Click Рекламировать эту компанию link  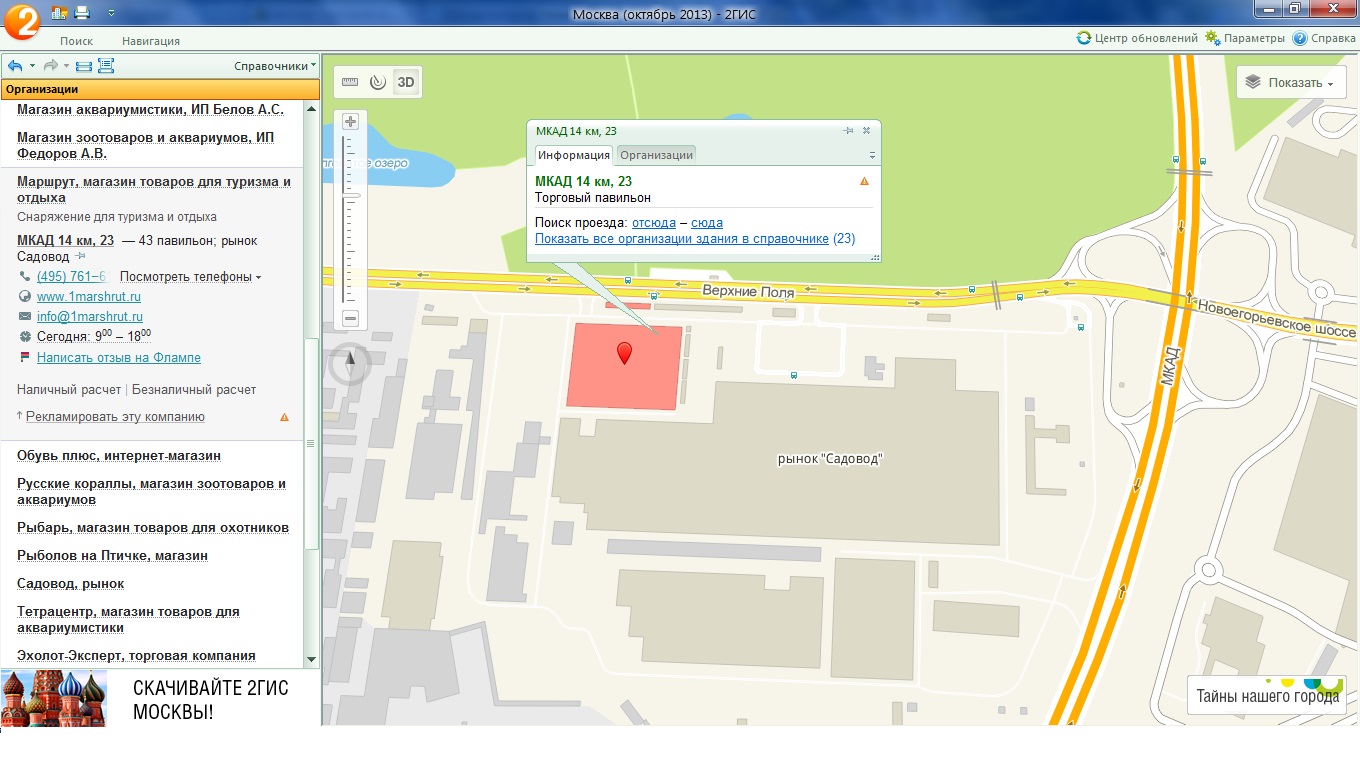(115, 416)
